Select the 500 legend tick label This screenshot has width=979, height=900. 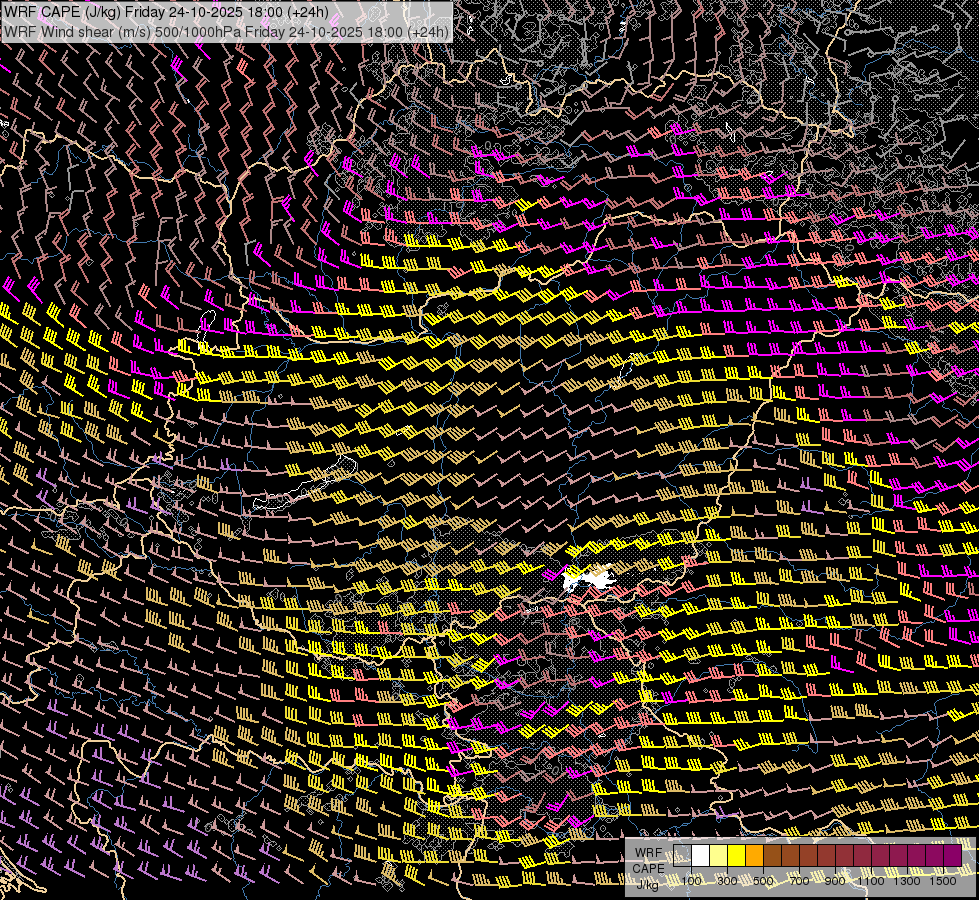click(x=763, y=881)
